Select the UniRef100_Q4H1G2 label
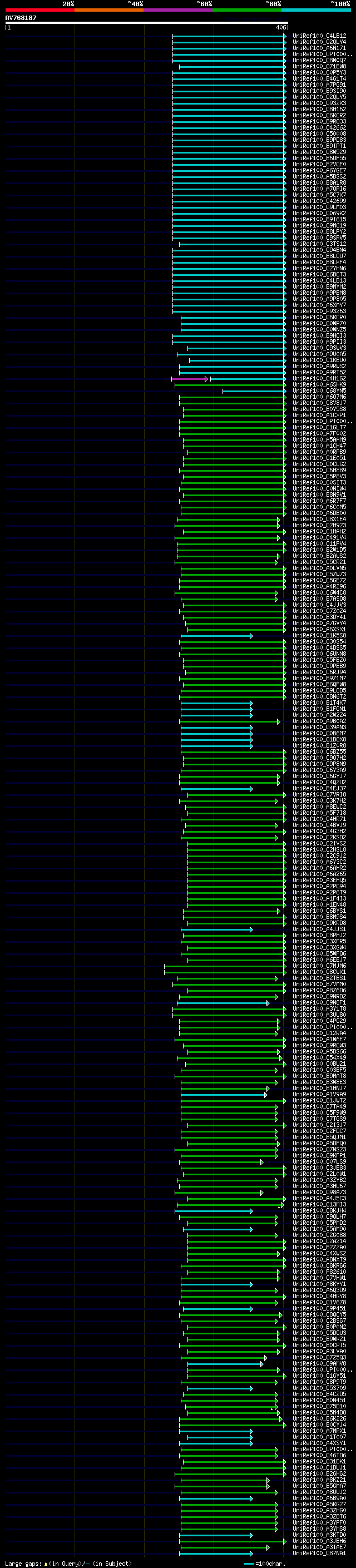Viewport: 356px width, 1568px height. point(319,379)
